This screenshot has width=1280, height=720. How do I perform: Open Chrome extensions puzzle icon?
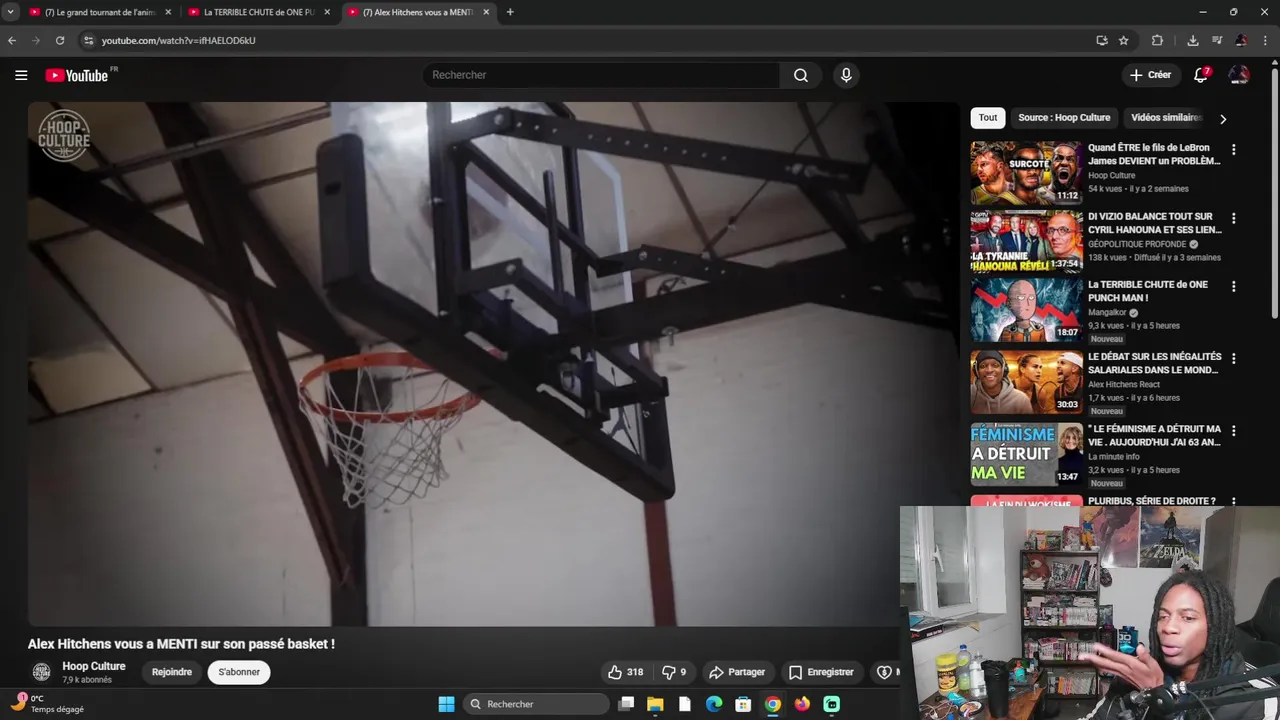pyautogui.click(x=1157, y=40)
